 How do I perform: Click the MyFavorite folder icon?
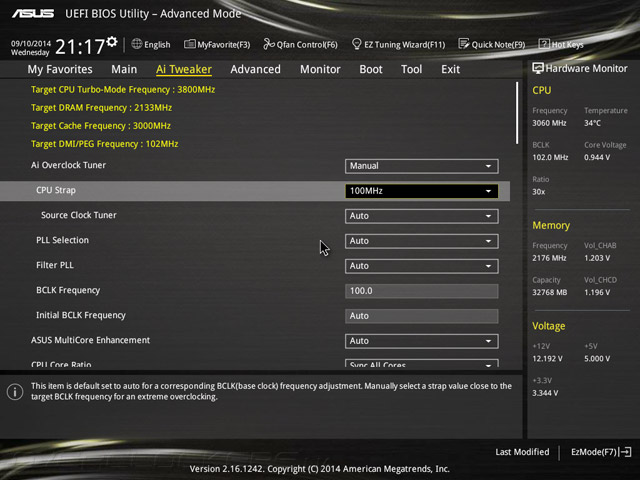click(189, 44)
